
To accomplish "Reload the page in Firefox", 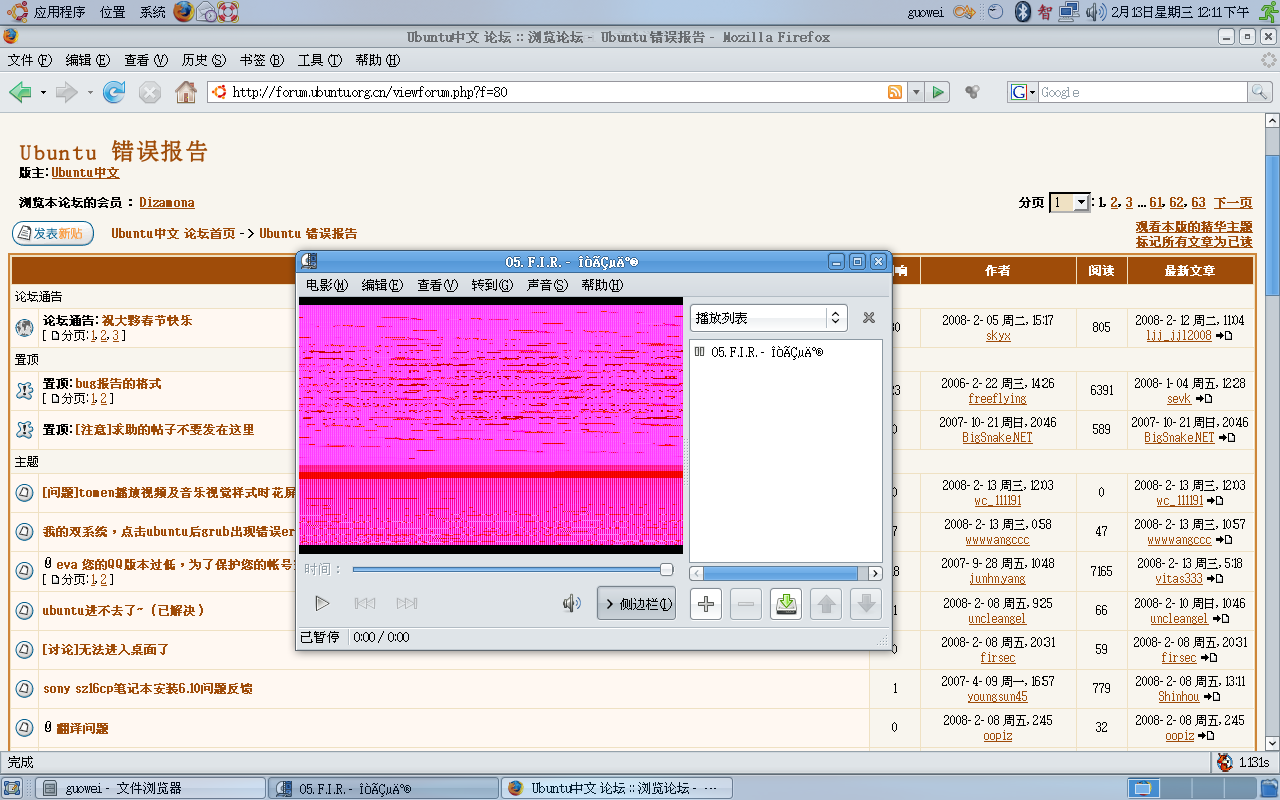I will (115, 92).
